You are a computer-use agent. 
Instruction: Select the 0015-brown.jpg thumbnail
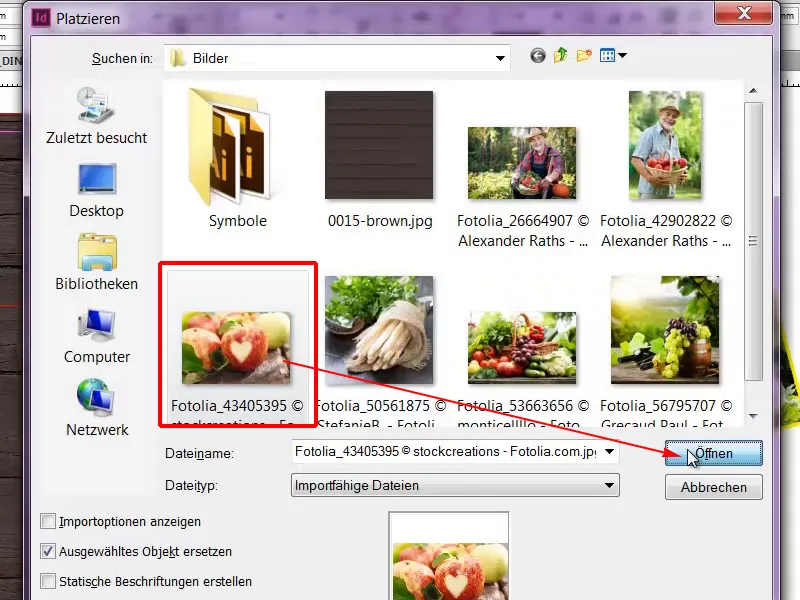379,145
